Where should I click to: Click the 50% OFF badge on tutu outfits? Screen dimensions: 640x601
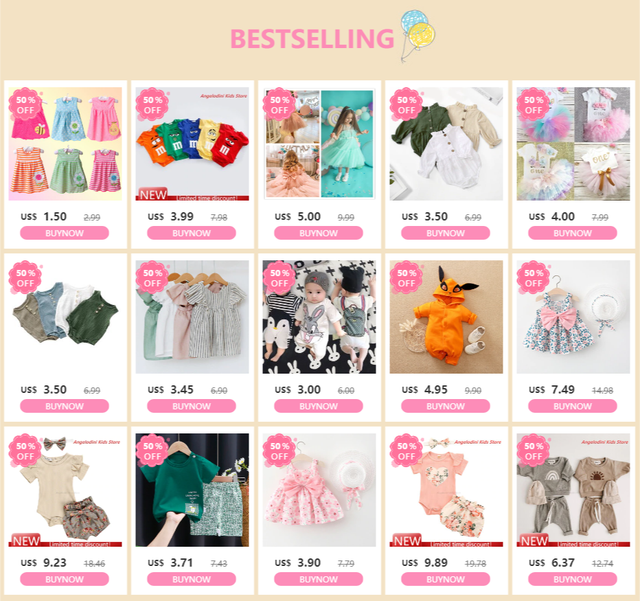(533, 105)
